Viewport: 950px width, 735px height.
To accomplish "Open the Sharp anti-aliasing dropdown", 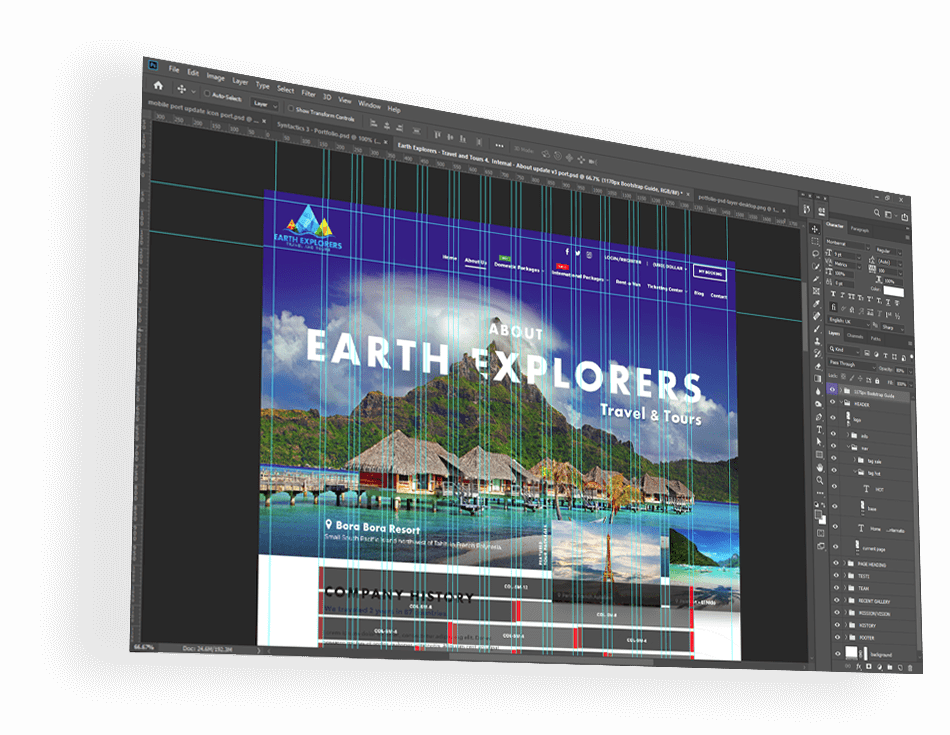I will [892, 328].
